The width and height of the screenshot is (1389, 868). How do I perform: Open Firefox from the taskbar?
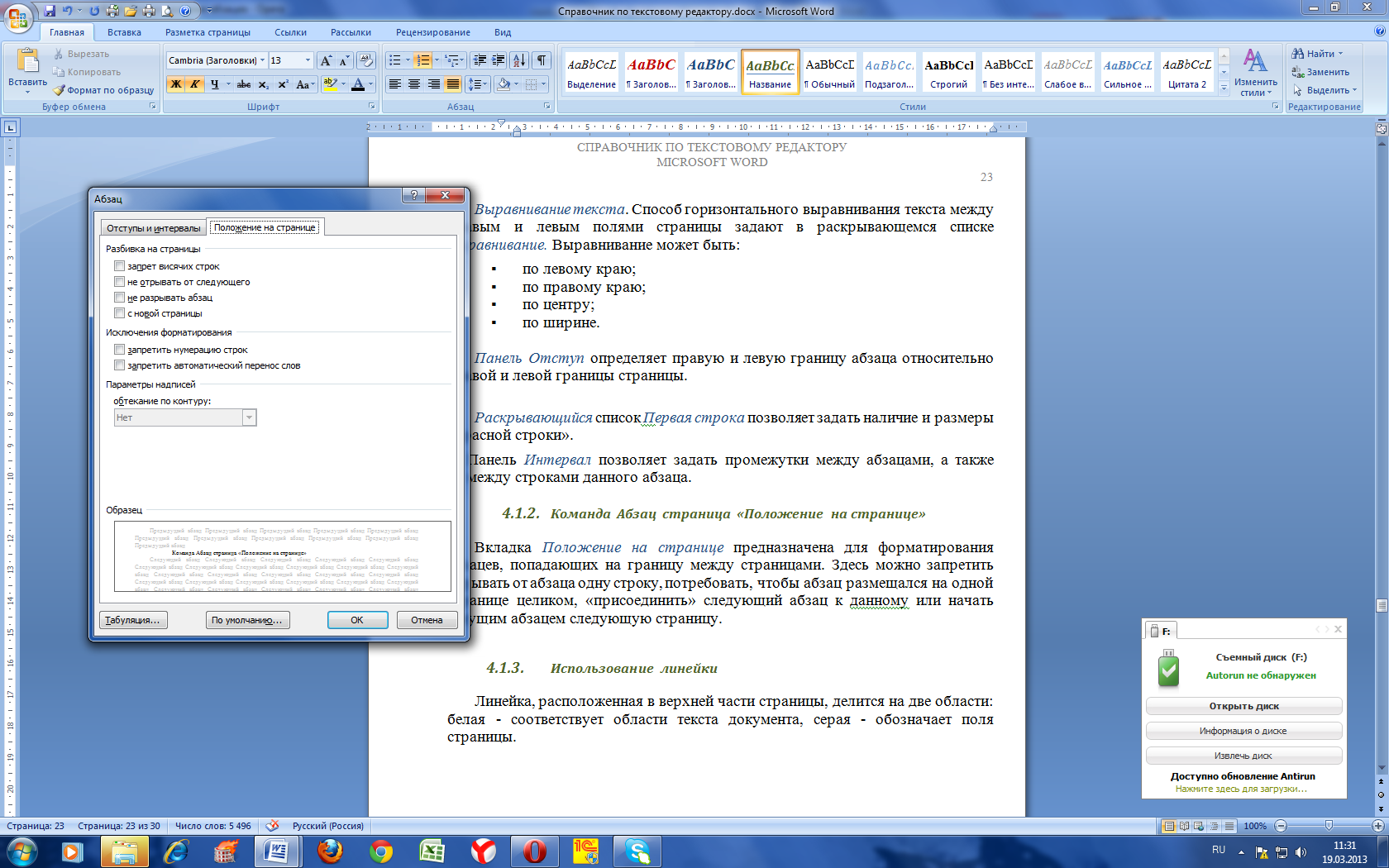330,851
